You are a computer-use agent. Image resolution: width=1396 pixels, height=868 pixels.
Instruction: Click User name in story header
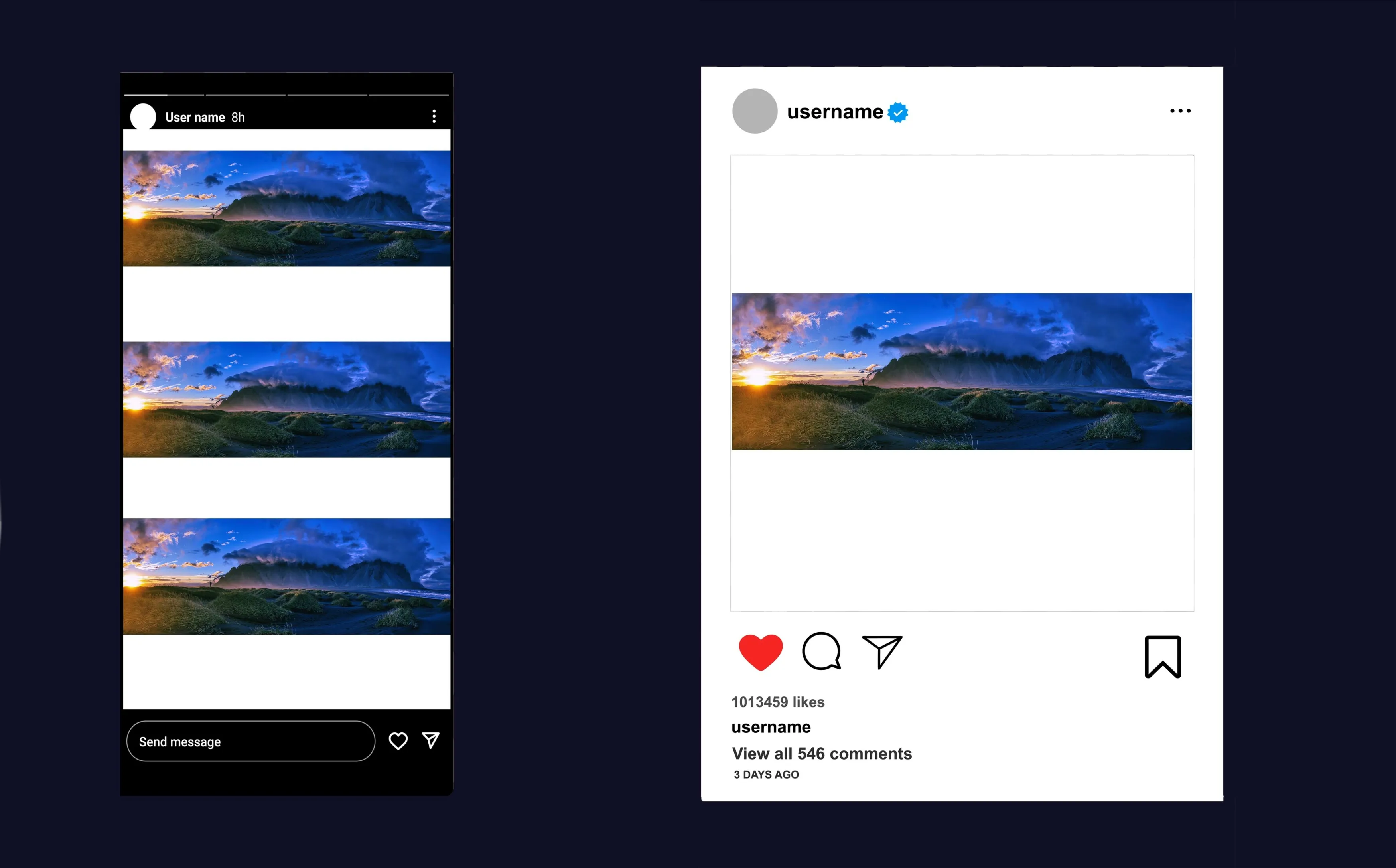coord(195,117)
